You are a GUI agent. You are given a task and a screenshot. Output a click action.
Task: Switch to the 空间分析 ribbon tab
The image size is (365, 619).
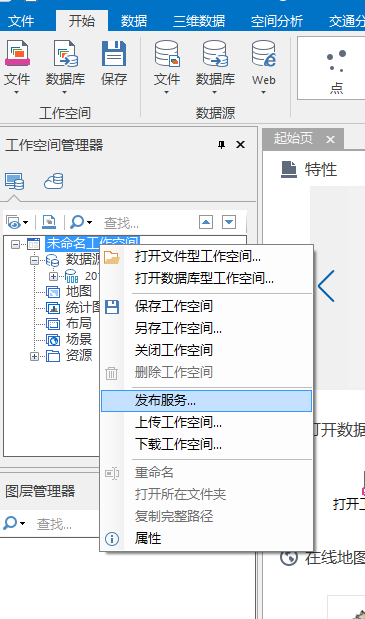277,21
